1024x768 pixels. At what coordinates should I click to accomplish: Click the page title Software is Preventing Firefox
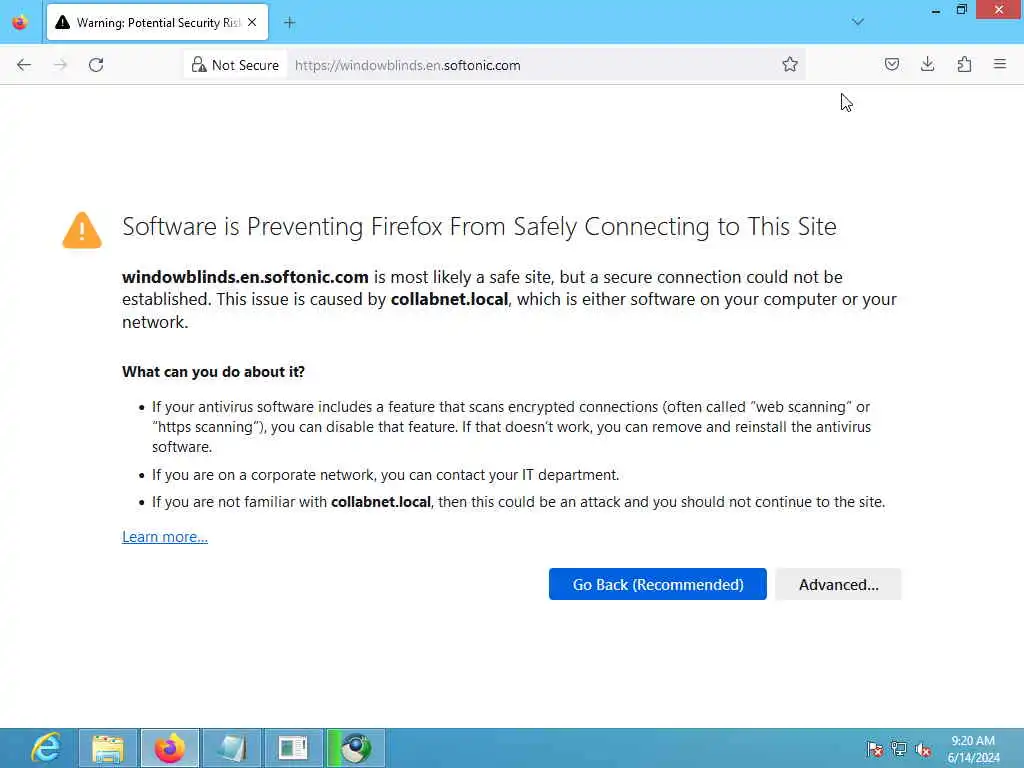click(x=479, y=227)
